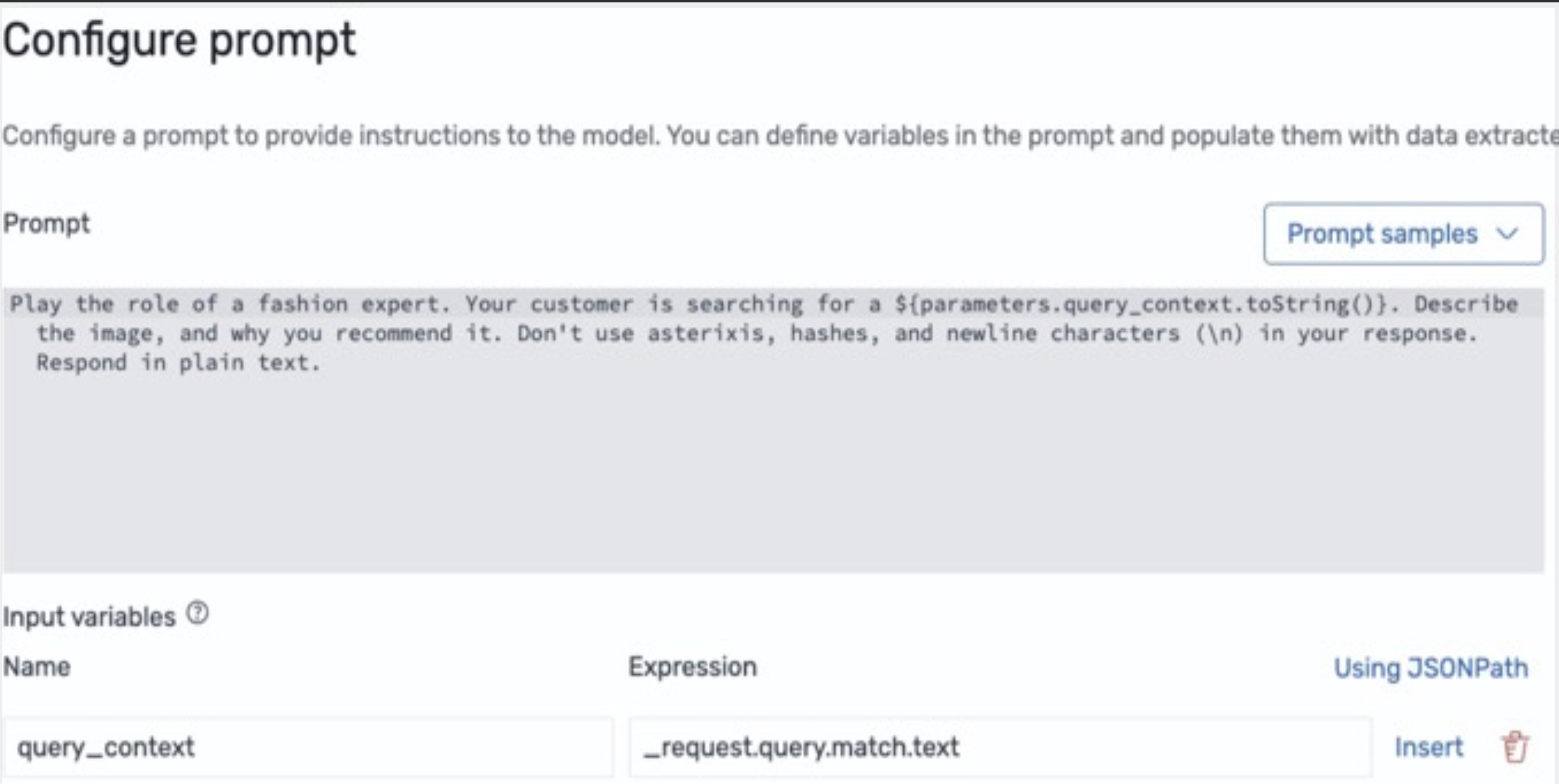
Task: Click the Input variables label
Action: (x=89, y=617)
